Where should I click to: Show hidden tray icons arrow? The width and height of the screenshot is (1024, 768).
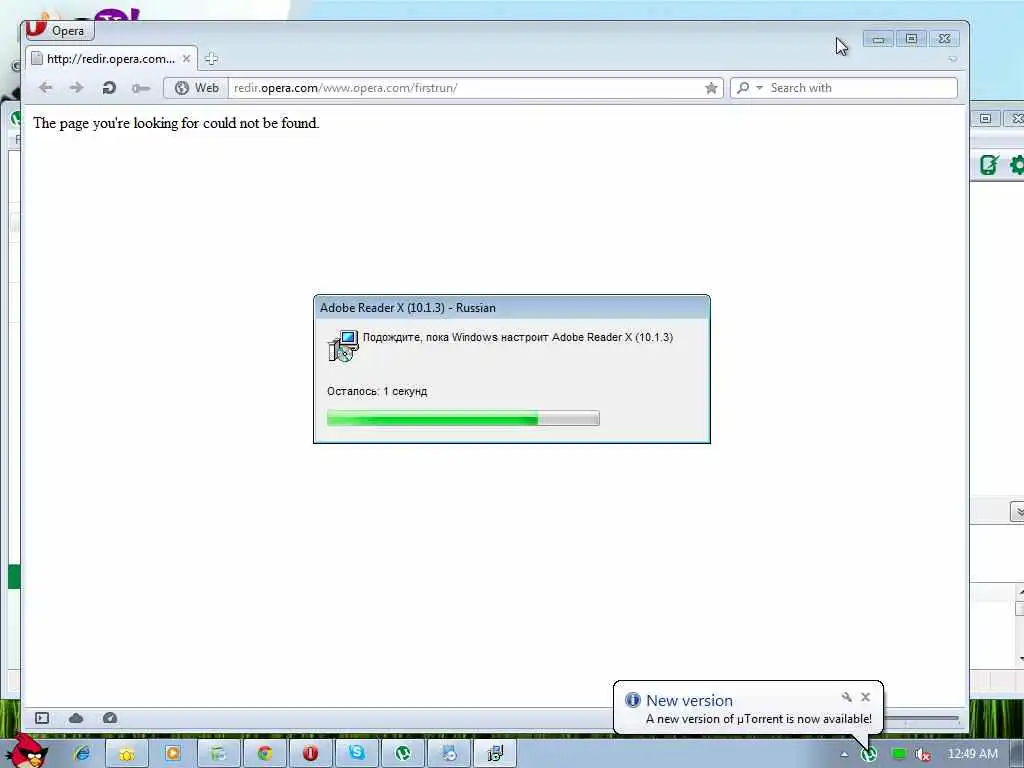pos(844,754)
